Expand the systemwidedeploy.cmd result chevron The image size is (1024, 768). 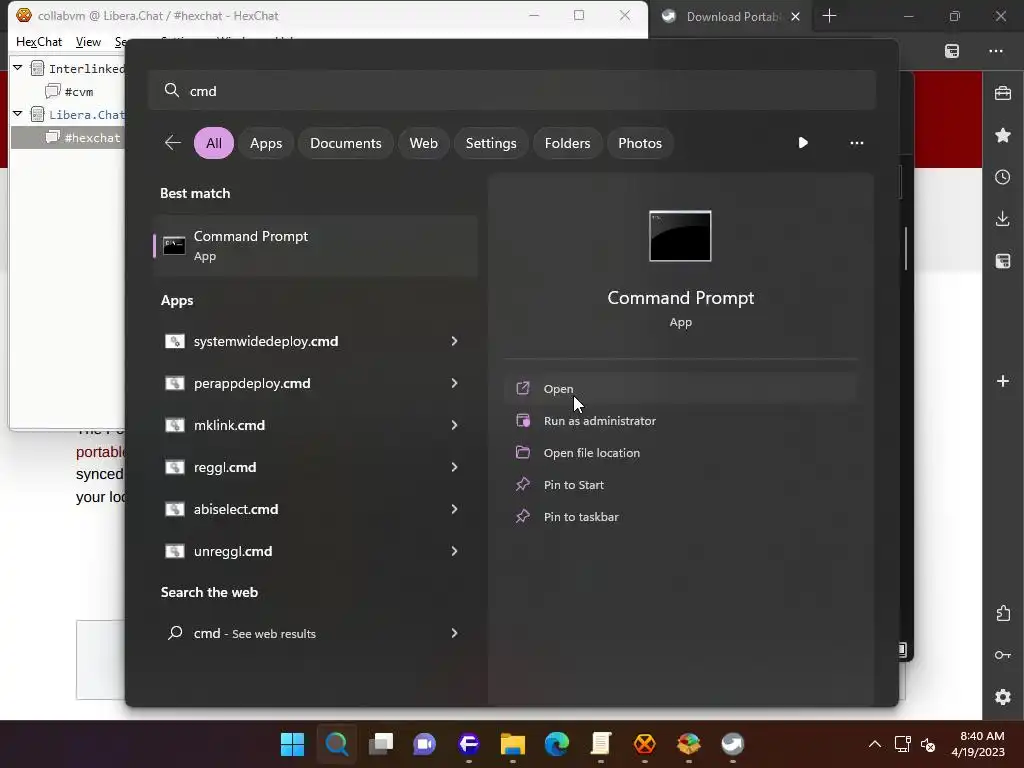454,341
